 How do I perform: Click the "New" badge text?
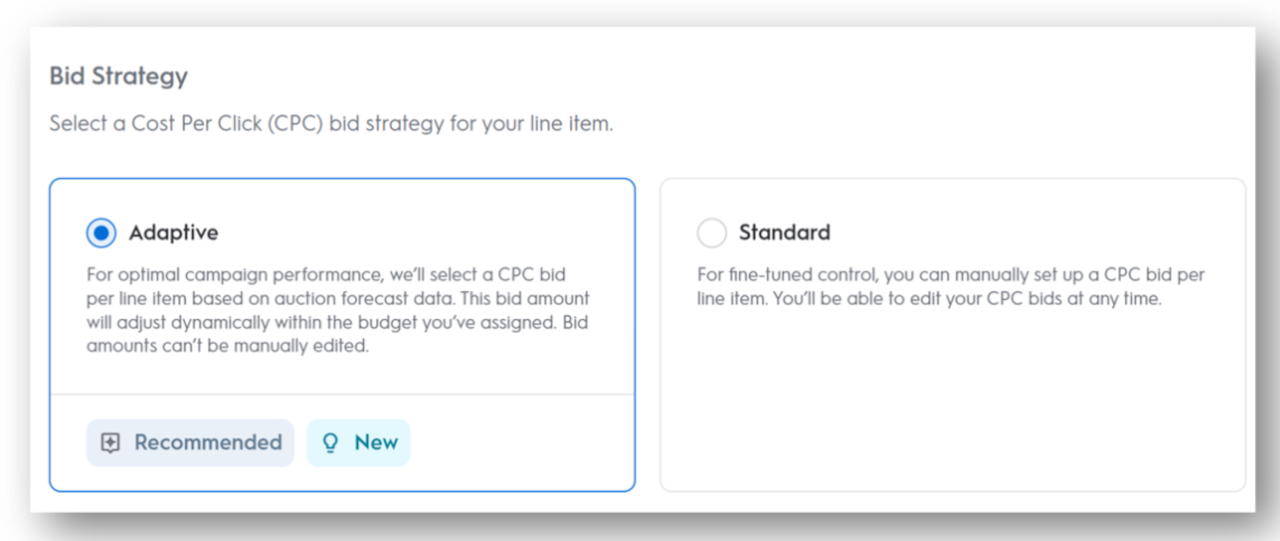point(376,443)
